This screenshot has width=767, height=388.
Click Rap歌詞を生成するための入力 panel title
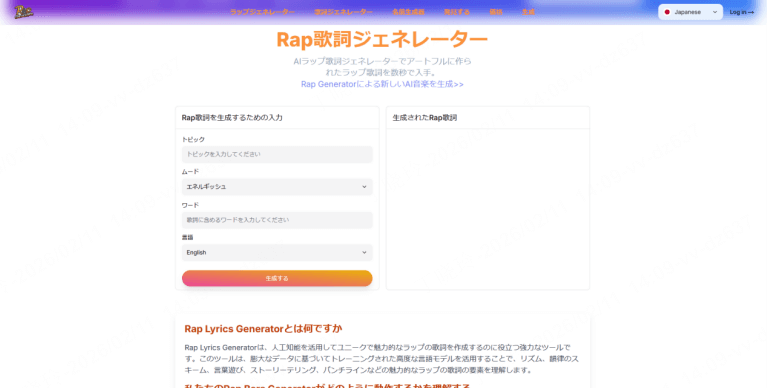232,118
